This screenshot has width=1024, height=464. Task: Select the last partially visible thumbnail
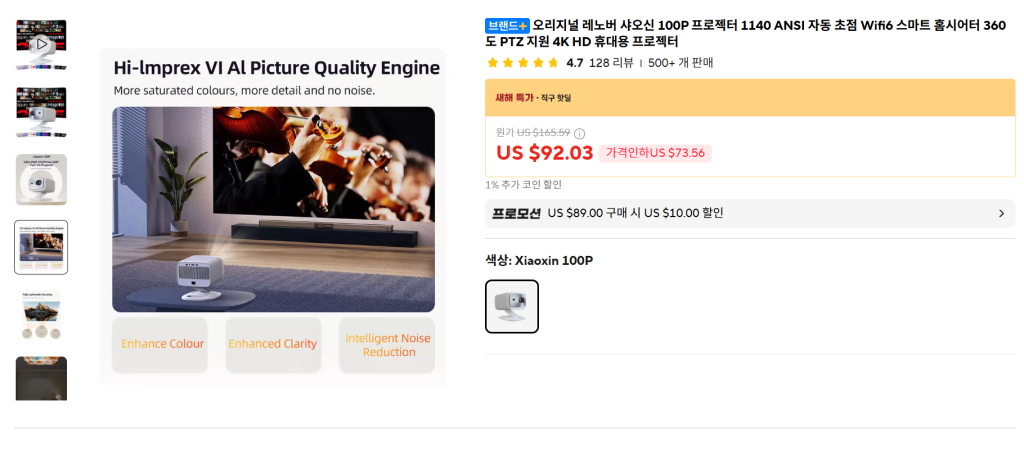(41, 378)
